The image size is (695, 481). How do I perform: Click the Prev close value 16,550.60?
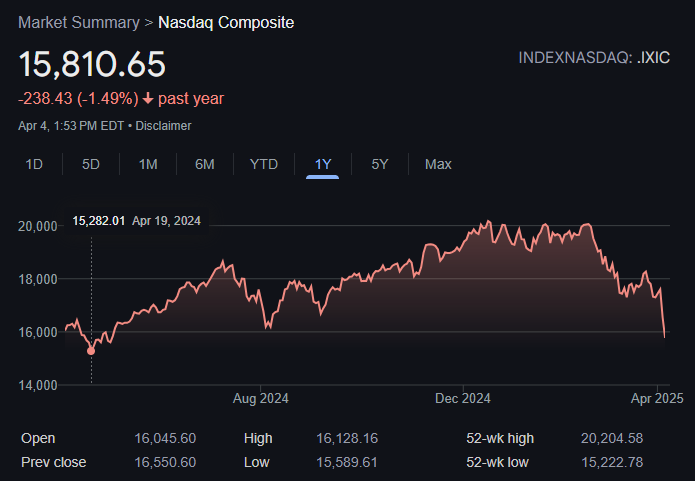165,462
